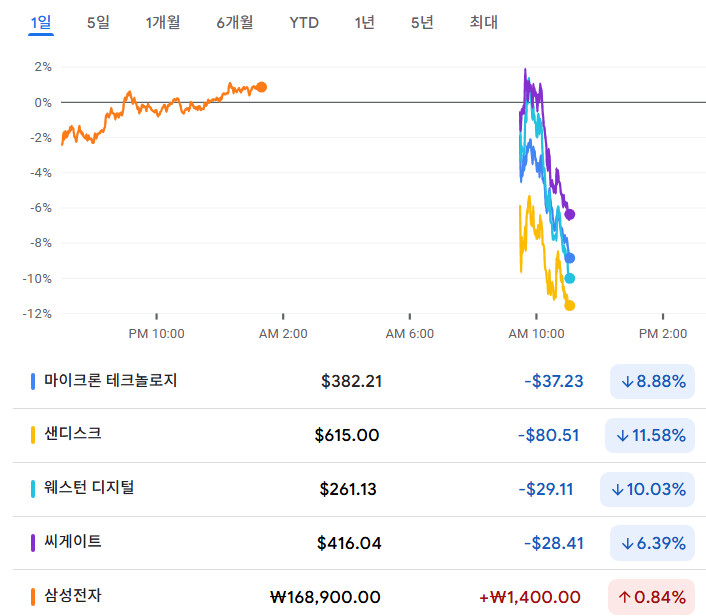Click the $416.04 price value
706x616 pixels.
[x=349, y=543]
